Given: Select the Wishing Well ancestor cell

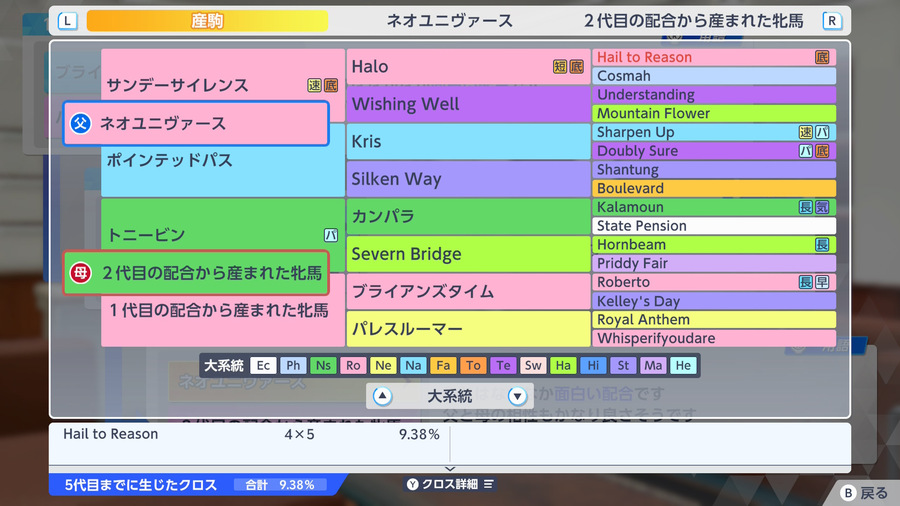Looking at the screenshot, I should 468,104.
